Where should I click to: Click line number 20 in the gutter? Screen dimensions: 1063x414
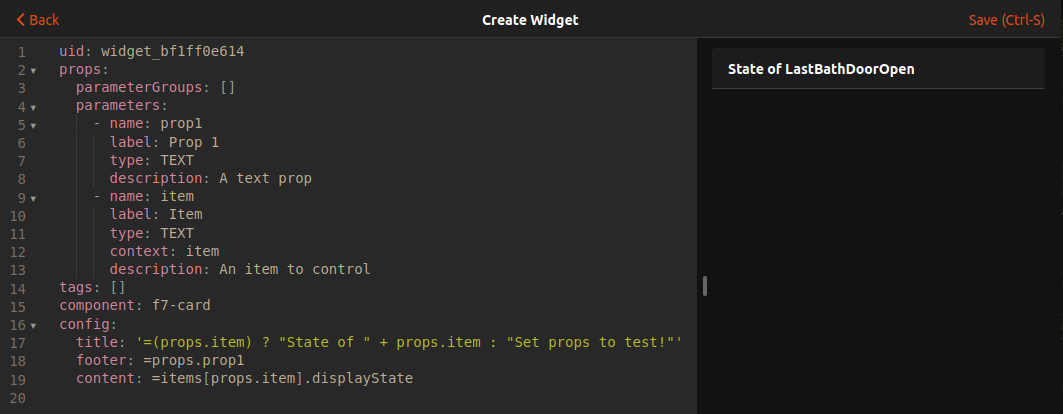(20, 397)
